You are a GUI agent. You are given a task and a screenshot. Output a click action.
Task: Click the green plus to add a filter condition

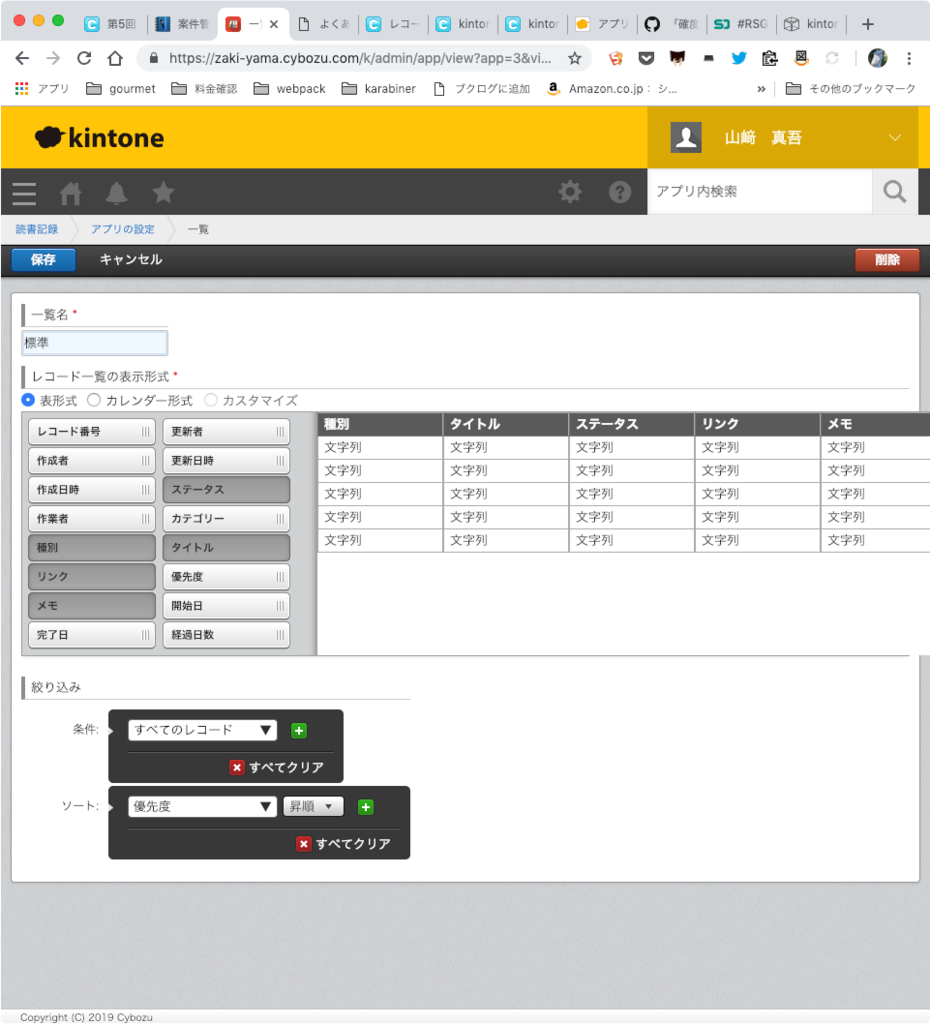coord(299,730)
